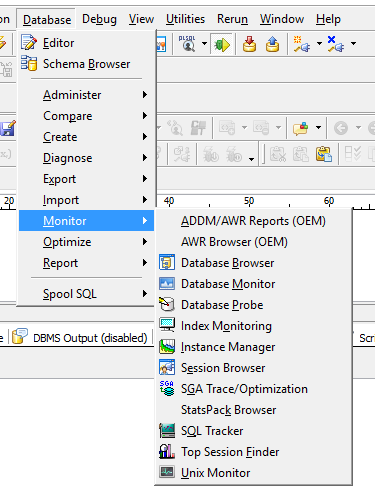This screenshot has width=375, height=494.
Task: Click the Instance Manager icon
Action: click(x=167, y=347)
